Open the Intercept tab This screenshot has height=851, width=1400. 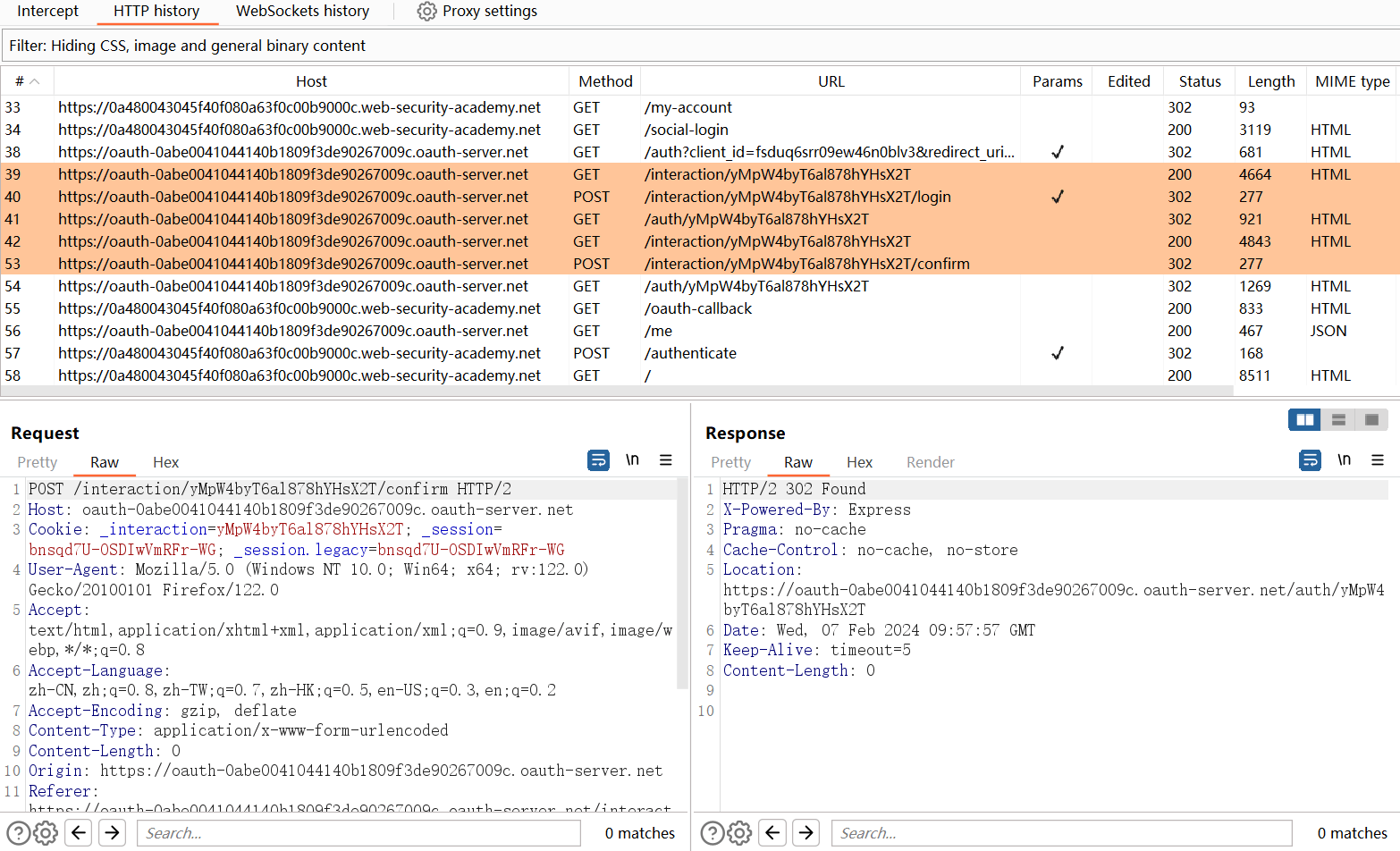(47, 12)
